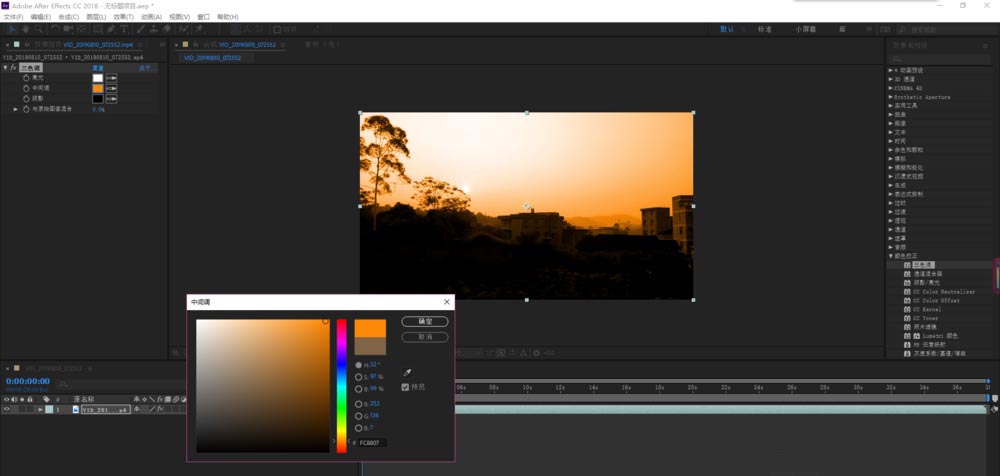Click the midtones eyedropper in Effect Controls
This screenshot has height=476, width=1000.
[x=112, y=88]
